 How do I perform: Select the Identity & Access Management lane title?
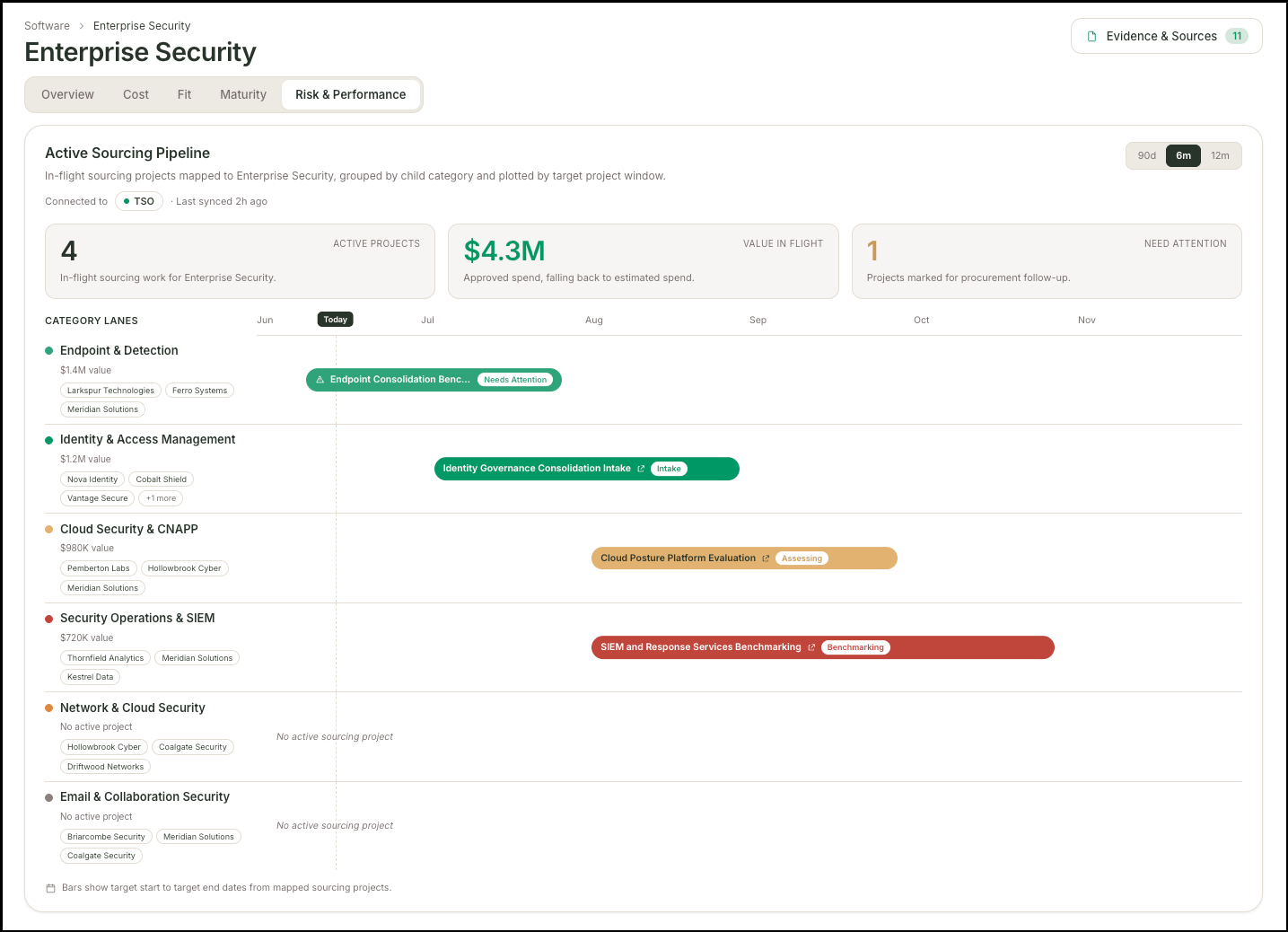click(x=147, y=440)
